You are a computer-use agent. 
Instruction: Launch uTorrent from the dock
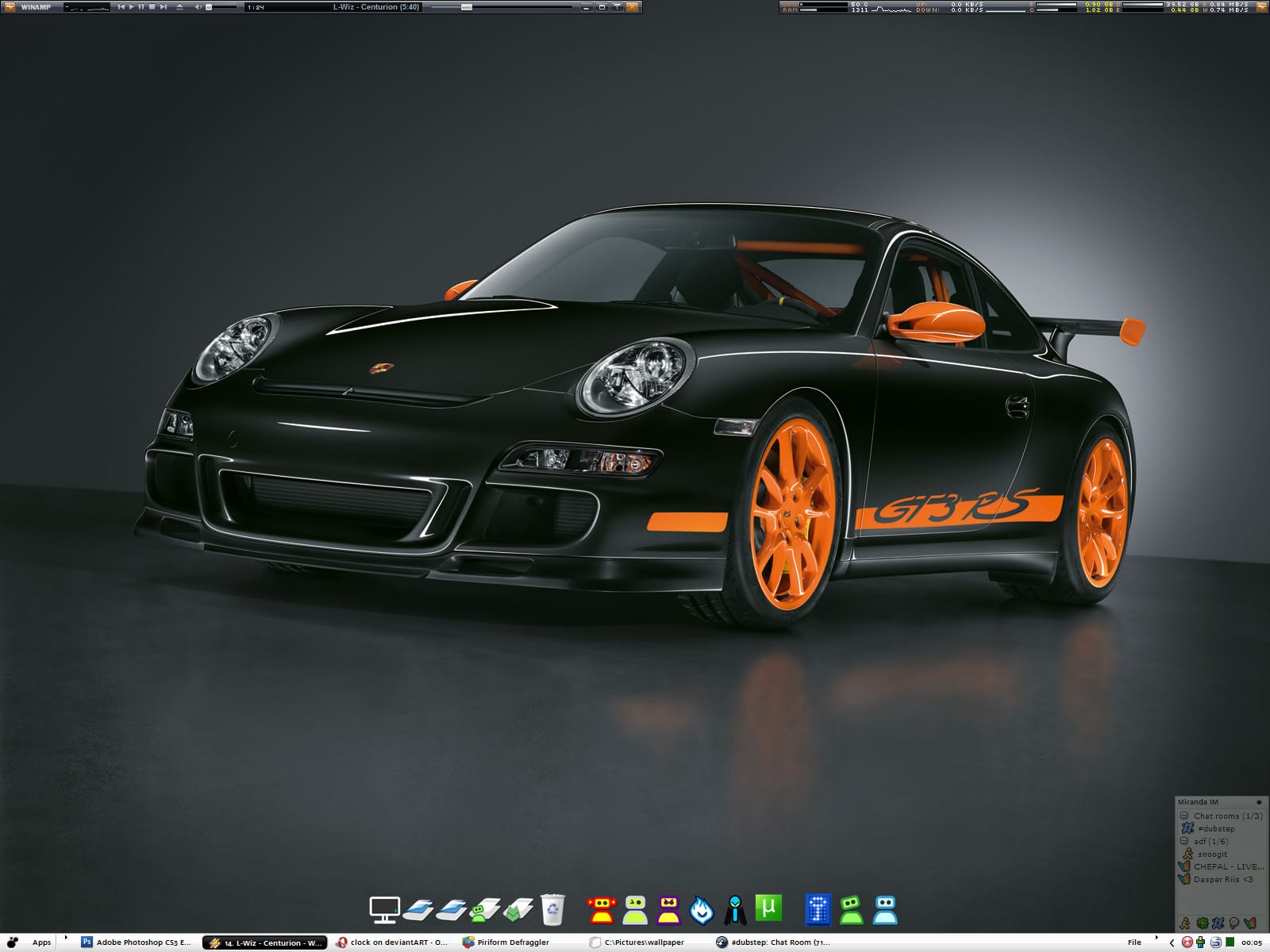(768, 907)
